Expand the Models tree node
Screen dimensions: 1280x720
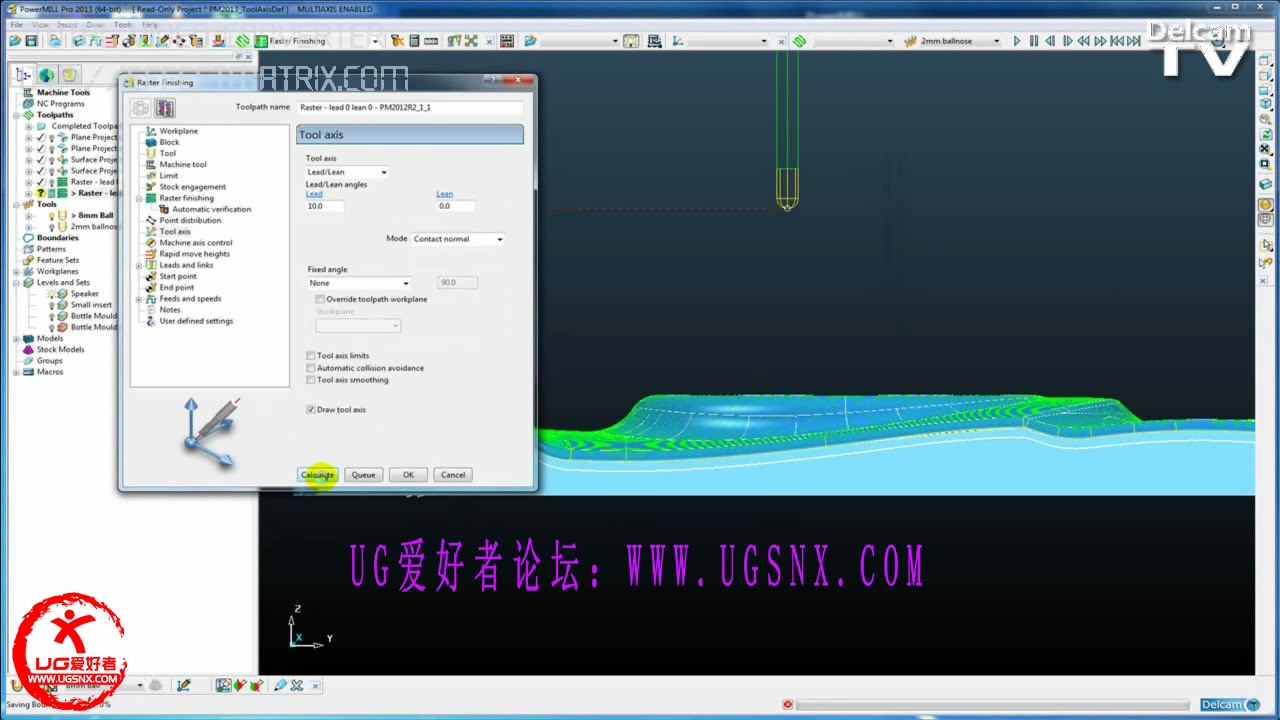[17, 339]
